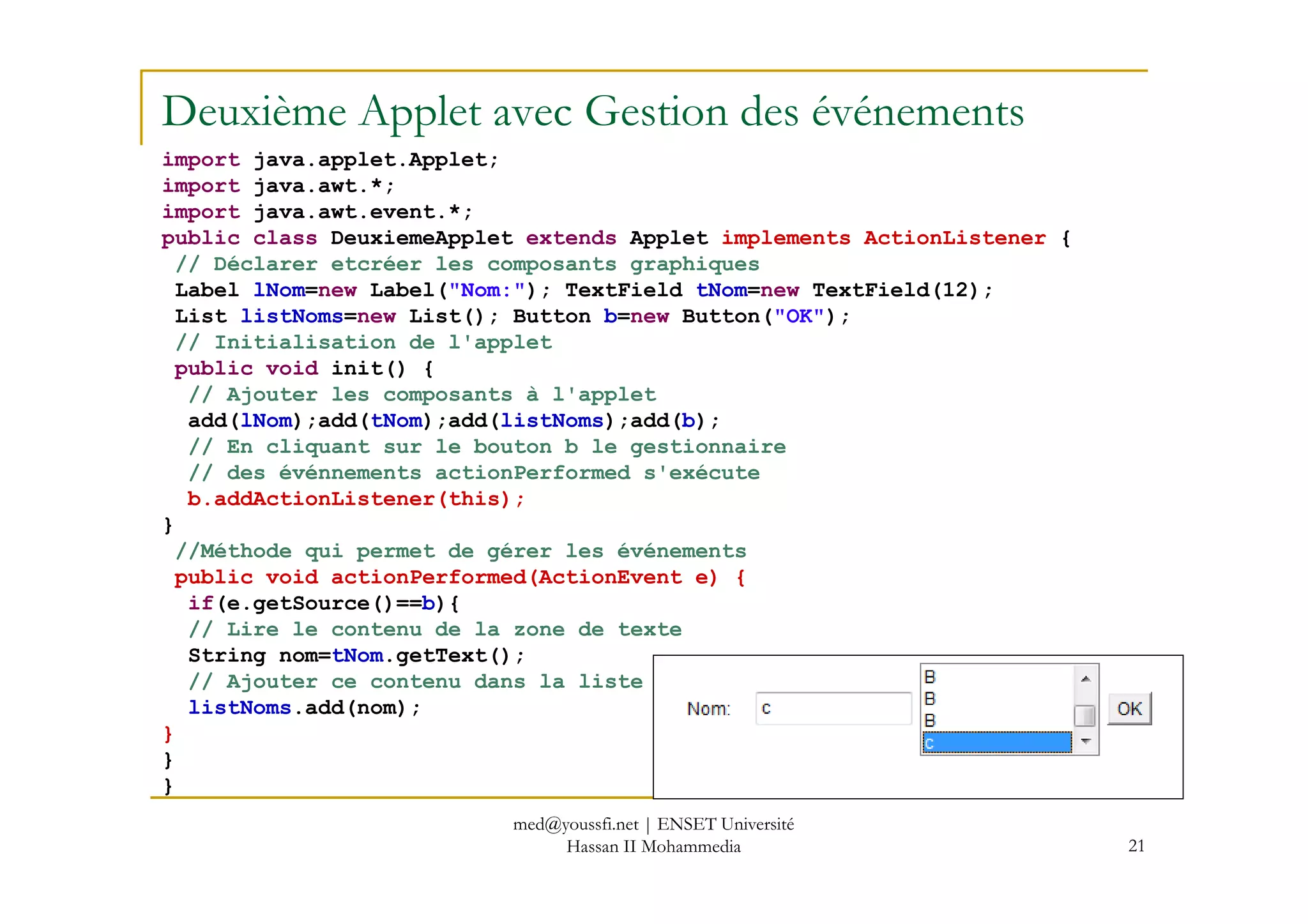Click the line import java.awt.*;
Viewport: 1308px width, 924px height.
[278, 186]
